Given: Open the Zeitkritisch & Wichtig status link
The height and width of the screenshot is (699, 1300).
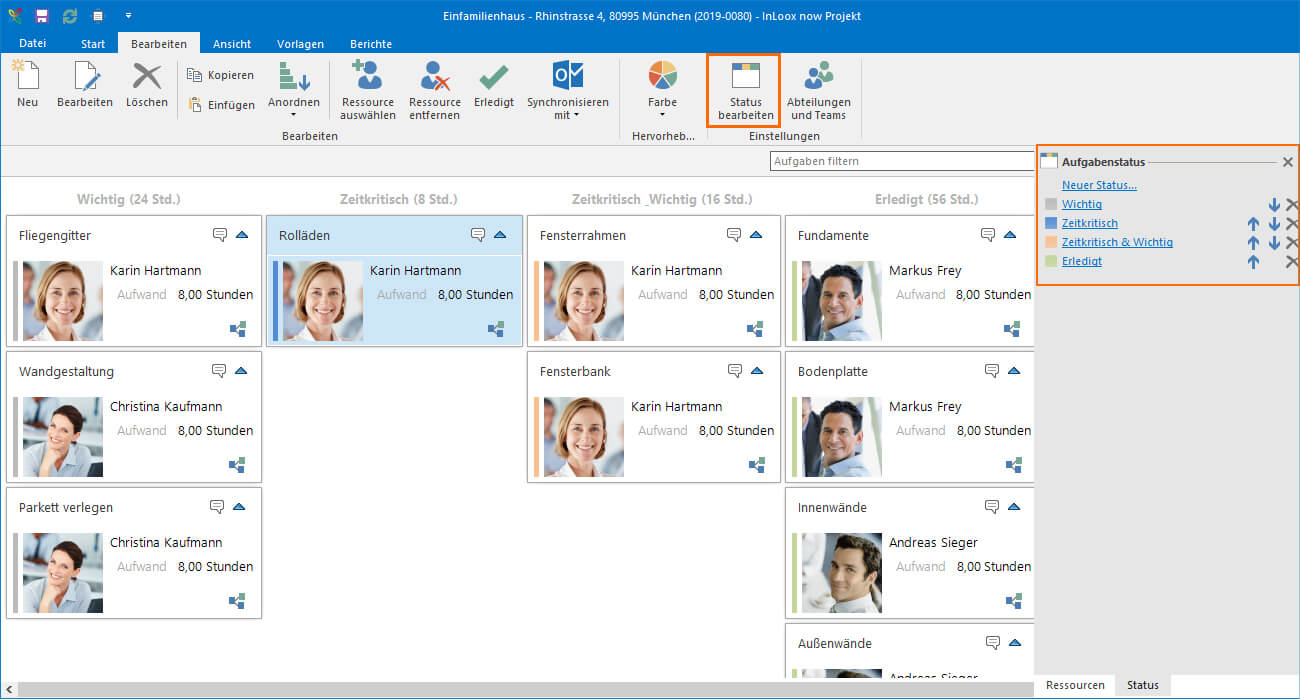Looking at the screenshot, I should tap(1117, 242).
